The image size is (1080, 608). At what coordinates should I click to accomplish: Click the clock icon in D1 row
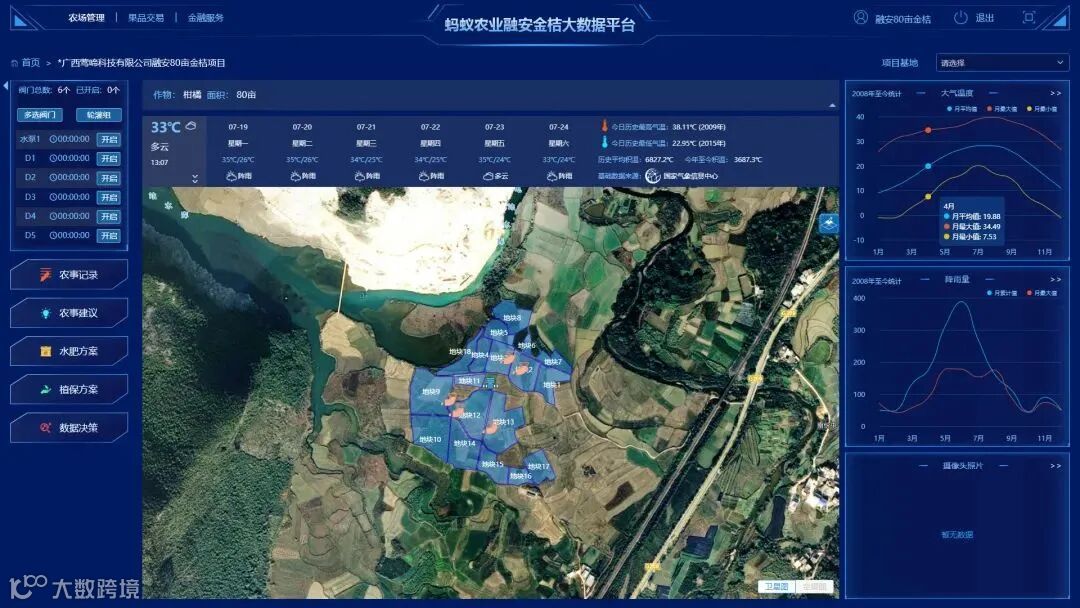tap(53, 158)
